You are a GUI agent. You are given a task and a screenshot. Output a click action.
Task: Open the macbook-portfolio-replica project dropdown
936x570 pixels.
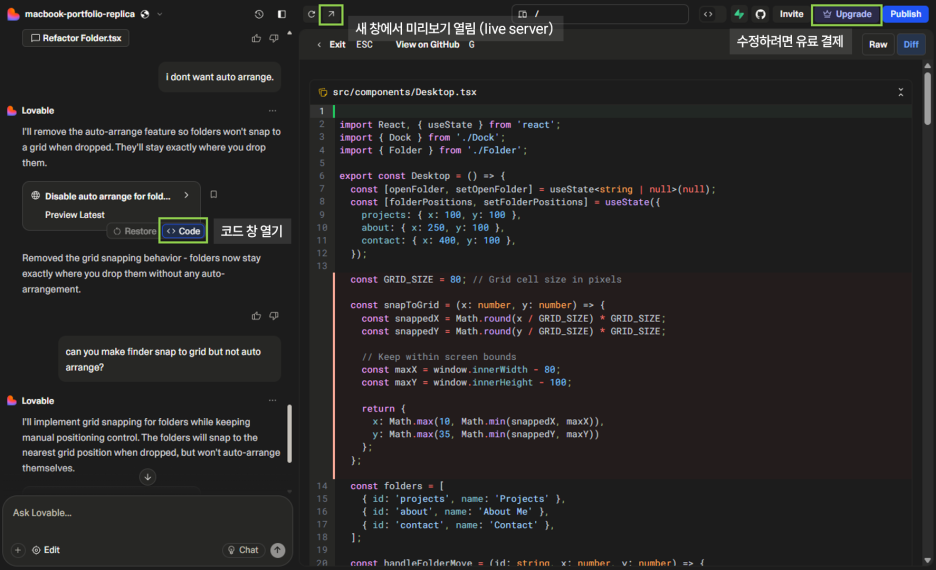coord(159,14)
